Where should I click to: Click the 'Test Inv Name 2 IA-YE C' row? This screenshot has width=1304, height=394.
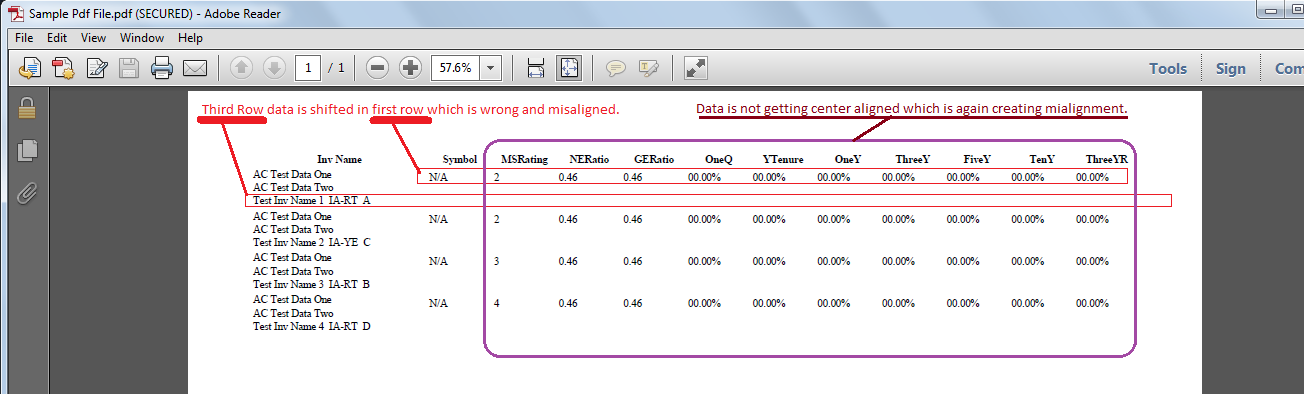(312, 242)
